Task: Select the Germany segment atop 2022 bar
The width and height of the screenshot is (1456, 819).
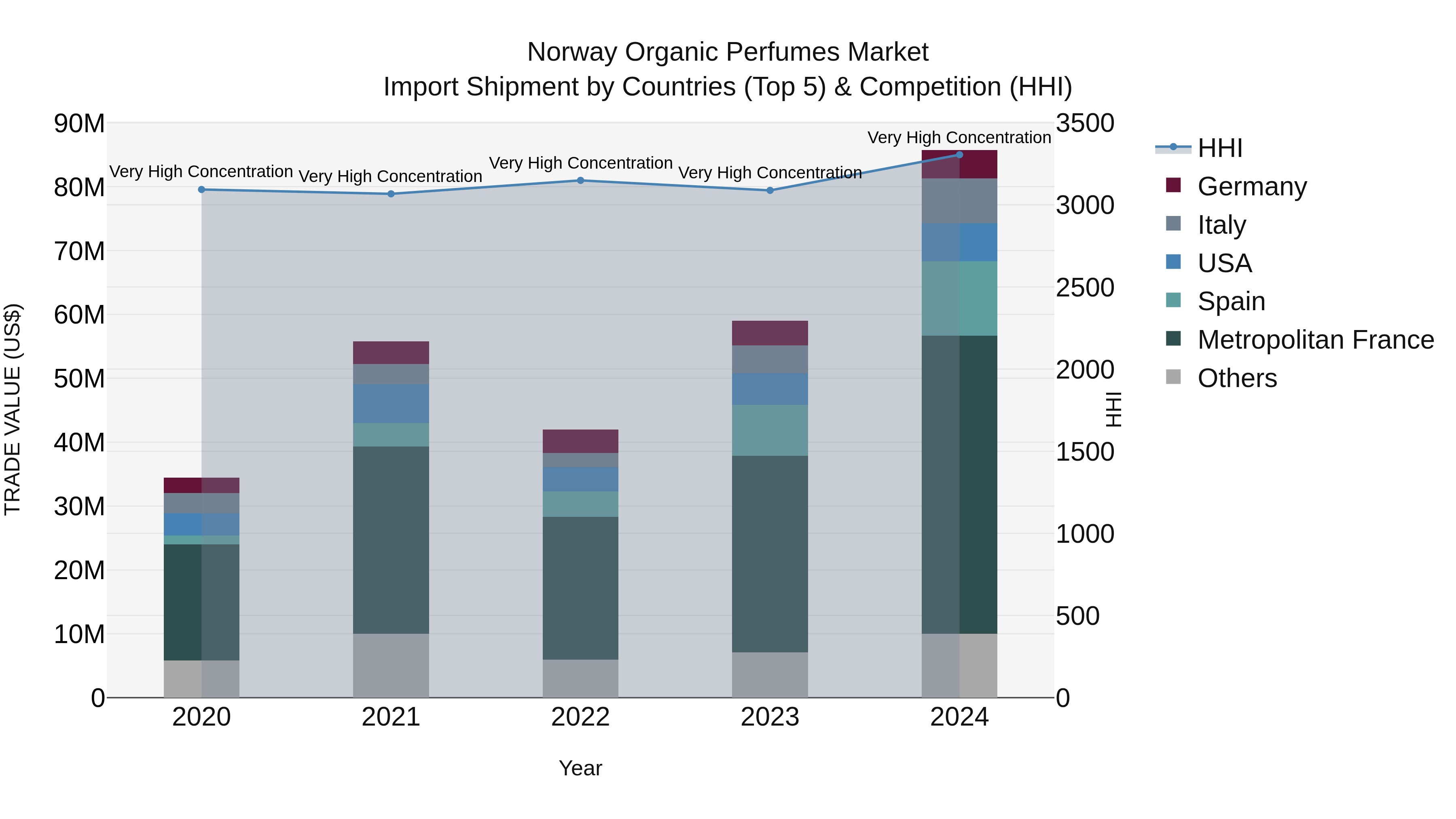Action: pos(580,441)
